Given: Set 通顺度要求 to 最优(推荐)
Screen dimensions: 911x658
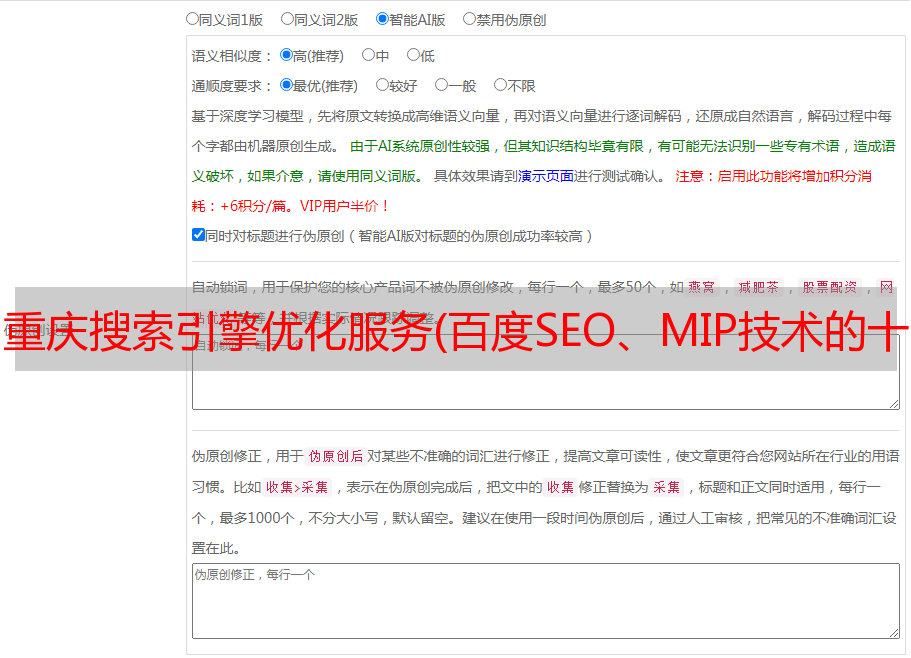Looking at the screenshot, I should [286, 85].
